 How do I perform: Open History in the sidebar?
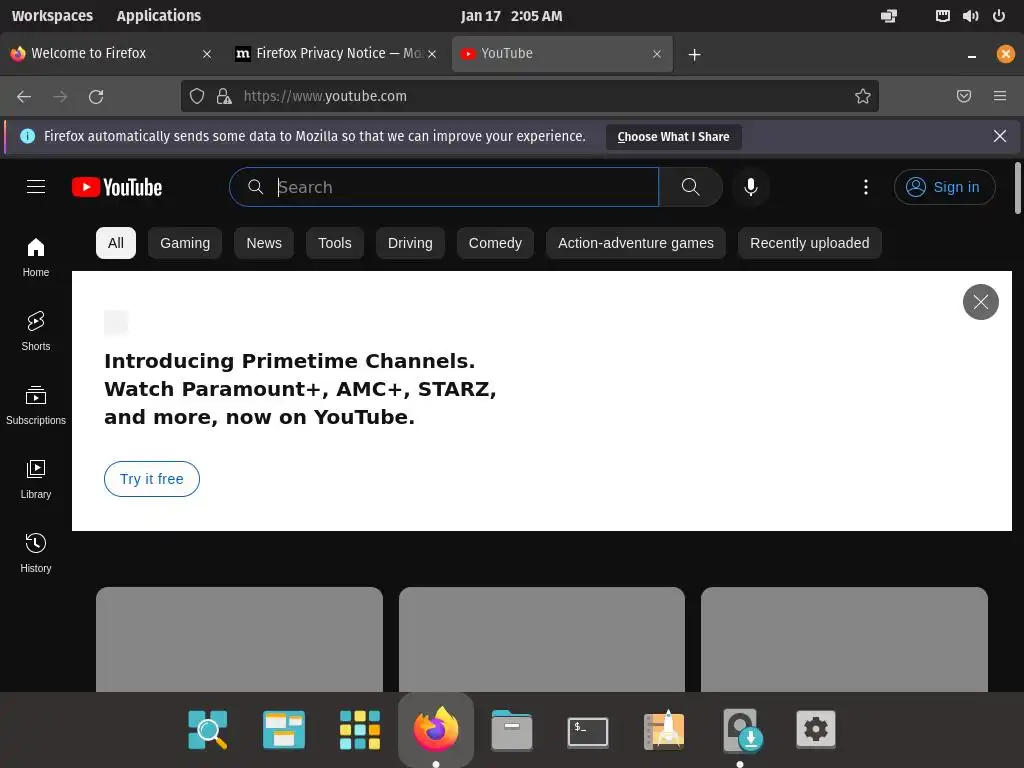point(36,553)
